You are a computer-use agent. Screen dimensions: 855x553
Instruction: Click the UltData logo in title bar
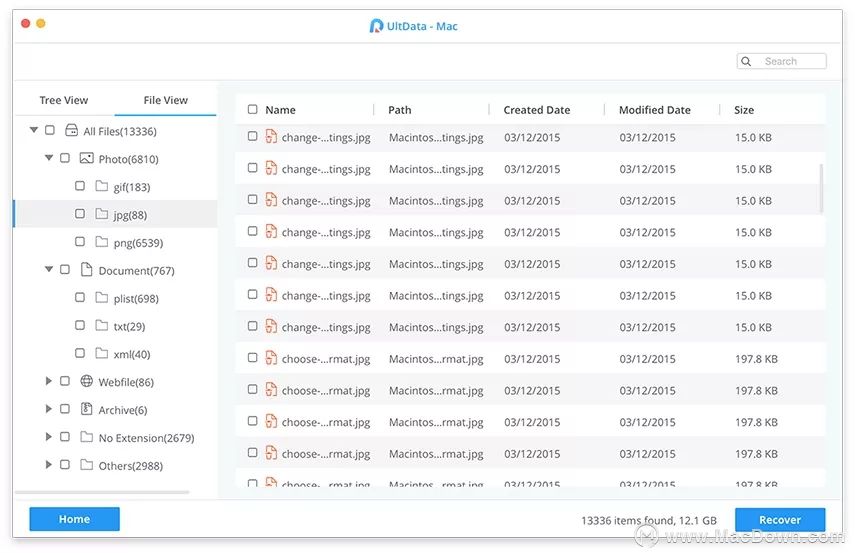pyautogui.click(x=376, y=26)
